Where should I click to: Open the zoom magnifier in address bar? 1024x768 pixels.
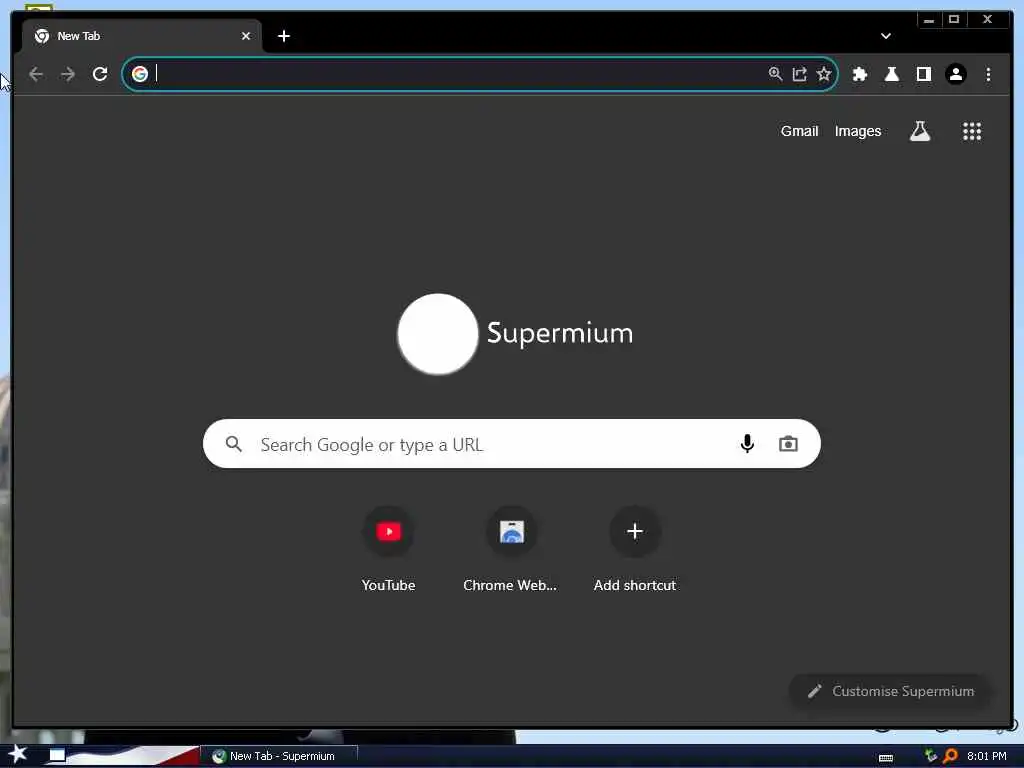coord(775,74)
